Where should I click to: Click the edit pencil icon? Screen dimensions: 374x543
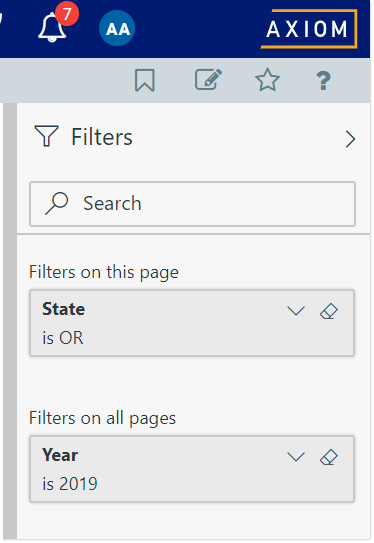click(x=208, y=80)
